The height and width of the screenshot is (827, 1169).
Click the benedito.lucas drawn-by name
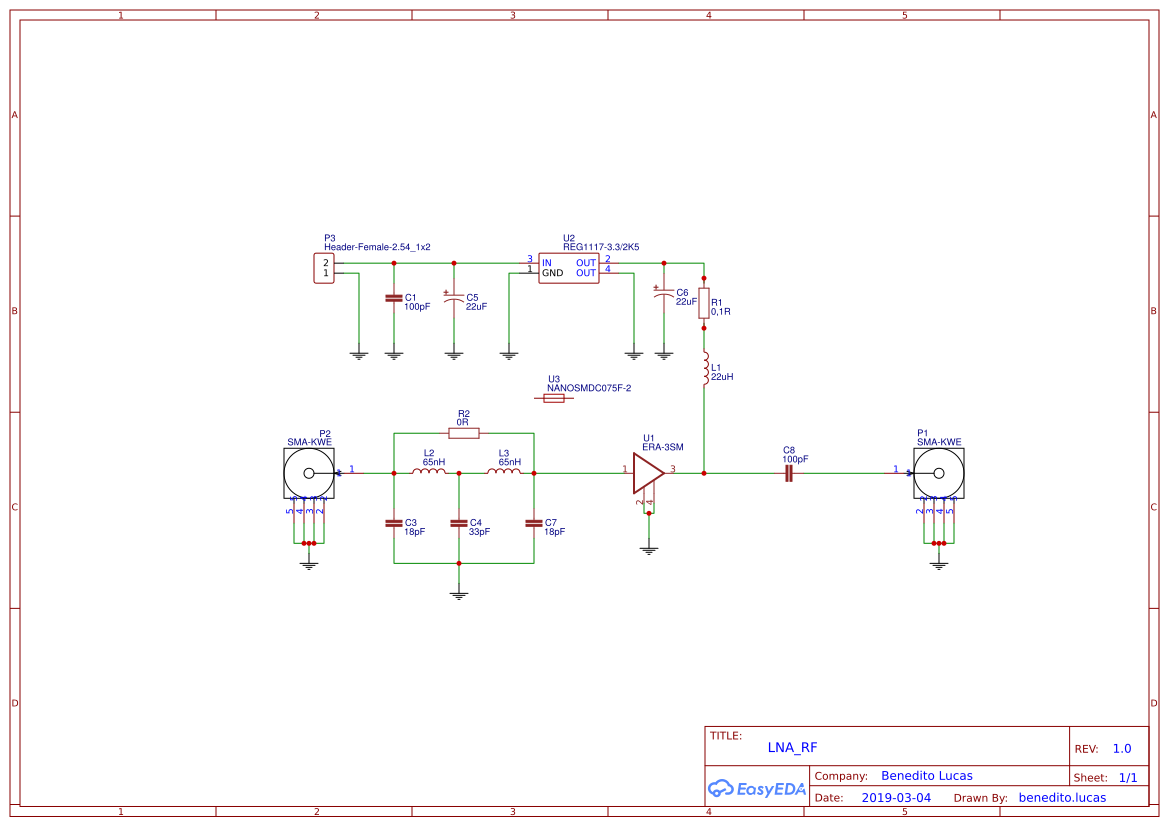1065,797
